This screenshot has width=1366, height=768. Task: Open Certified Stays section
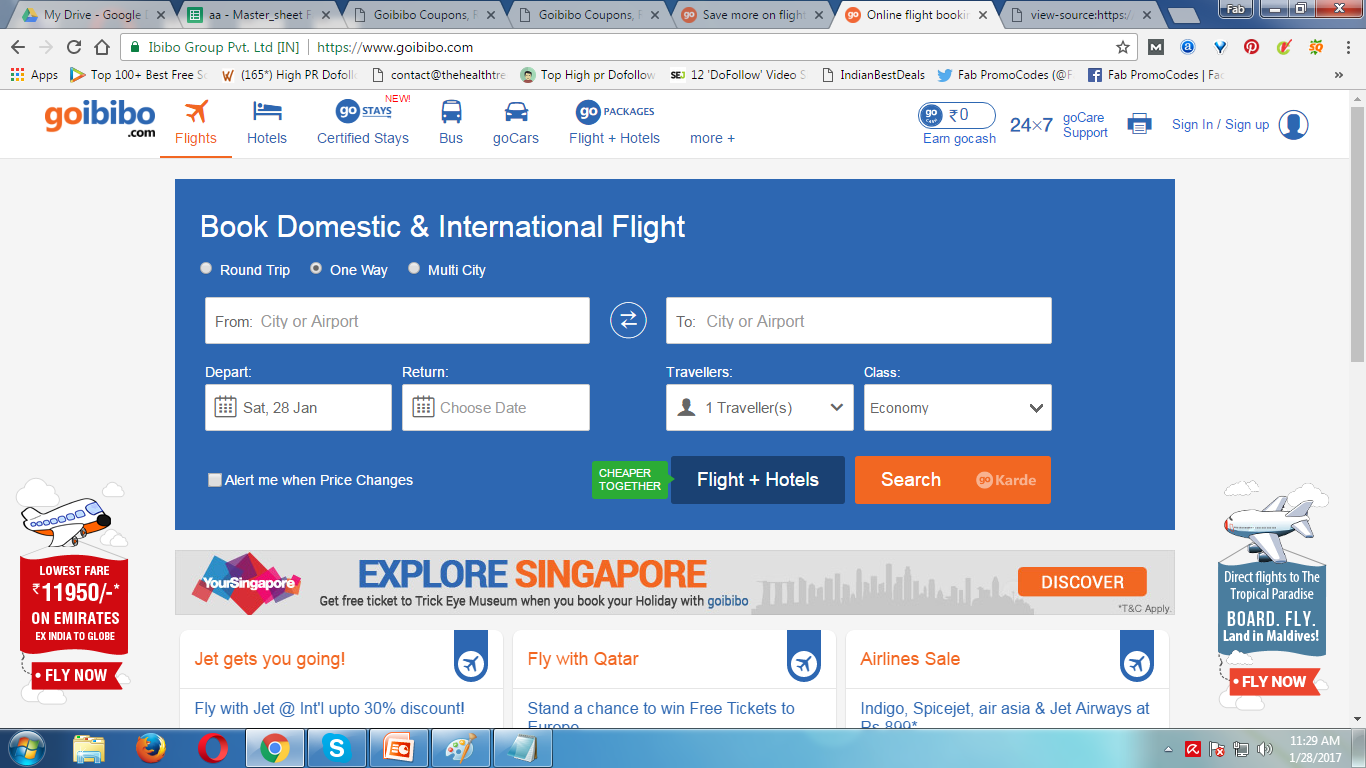pos(363,123)
